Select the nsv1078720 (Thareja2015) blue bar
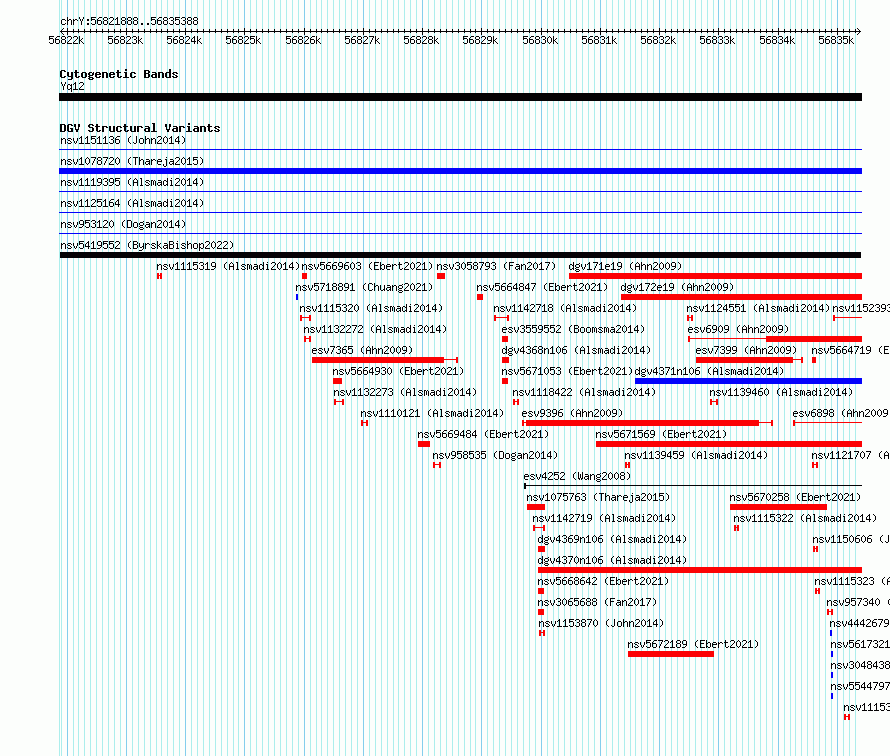The height and width of the screenshot is (756, 890). point(460,171)
